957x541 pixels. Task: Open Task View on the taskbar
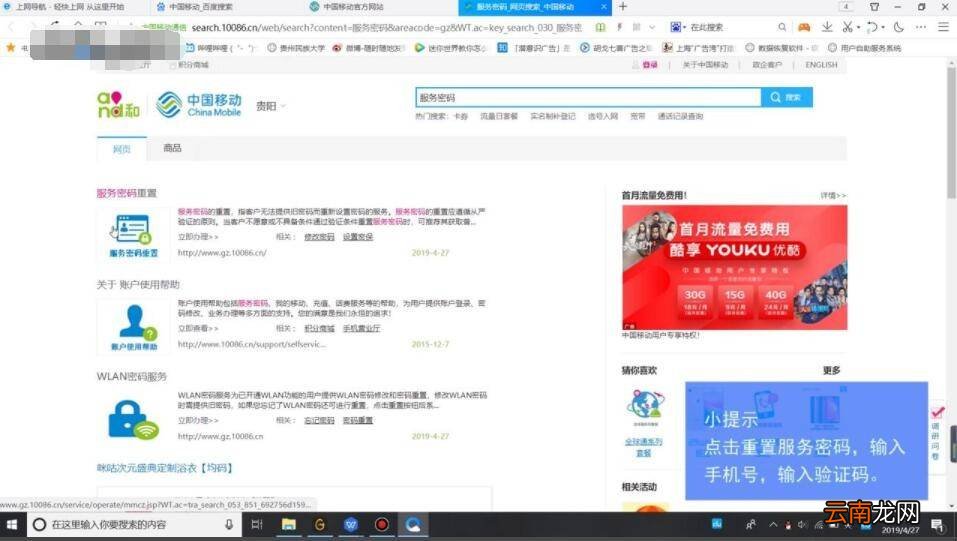257,525
